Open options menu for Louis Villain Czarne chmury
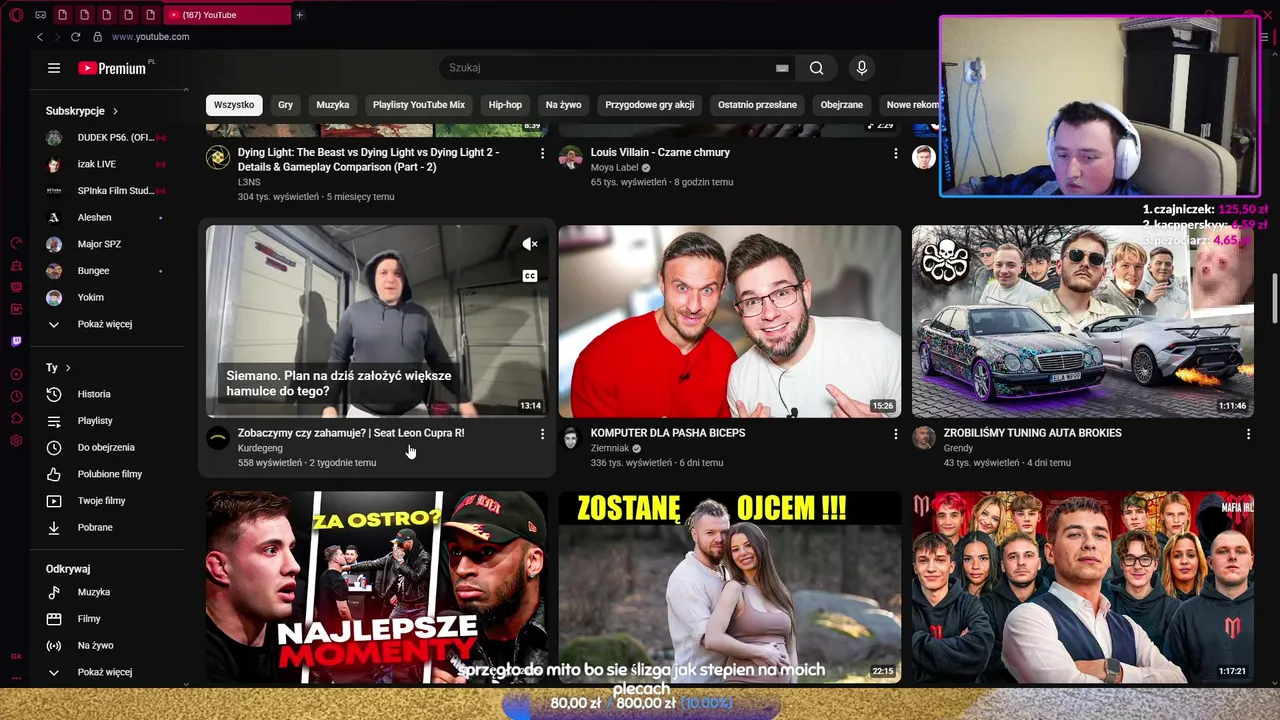Screen dimensions: 1280x720 pos(896,154)
